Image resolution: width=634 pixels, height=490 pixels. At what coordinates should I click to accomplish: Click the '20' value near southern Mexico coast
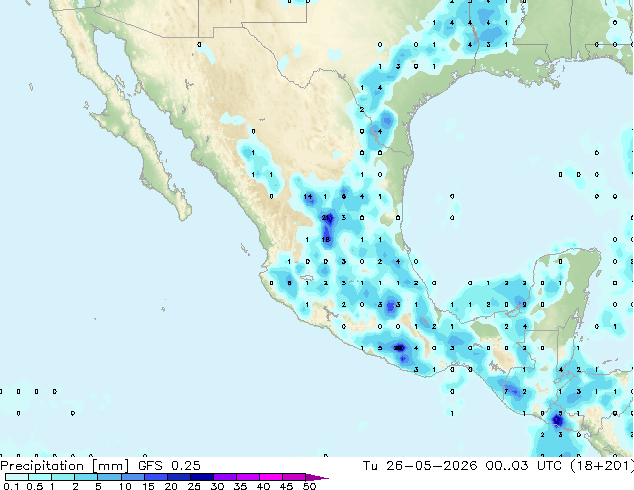coord(398,348)
